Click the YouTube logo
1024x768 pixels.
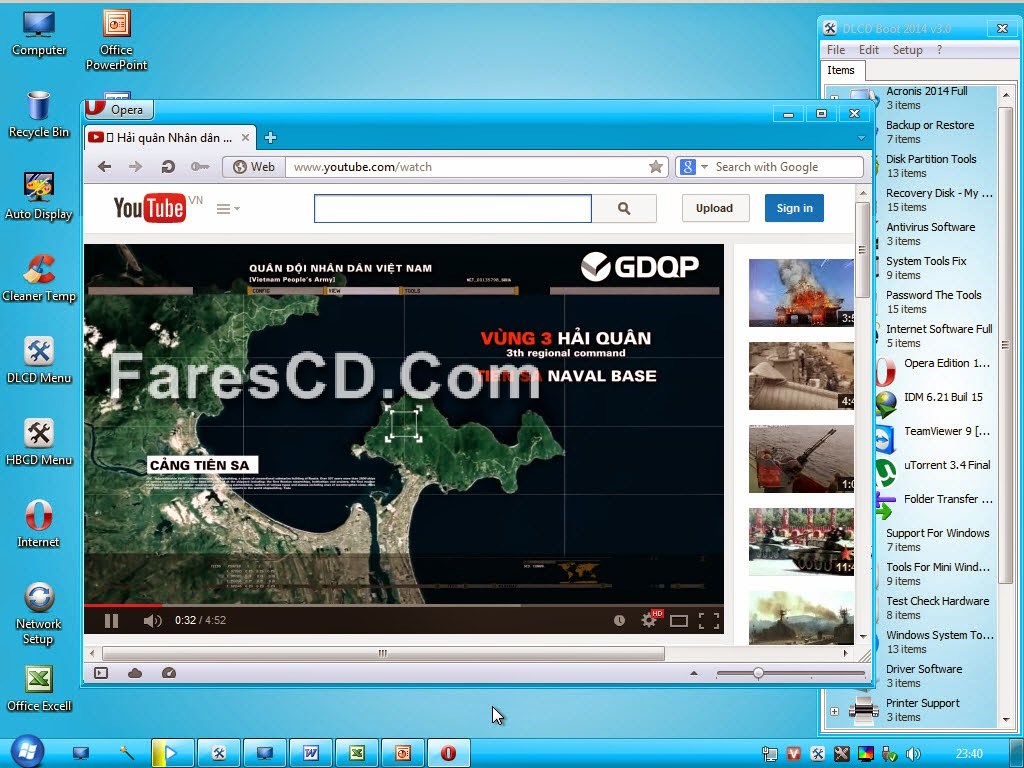(150, 208)
